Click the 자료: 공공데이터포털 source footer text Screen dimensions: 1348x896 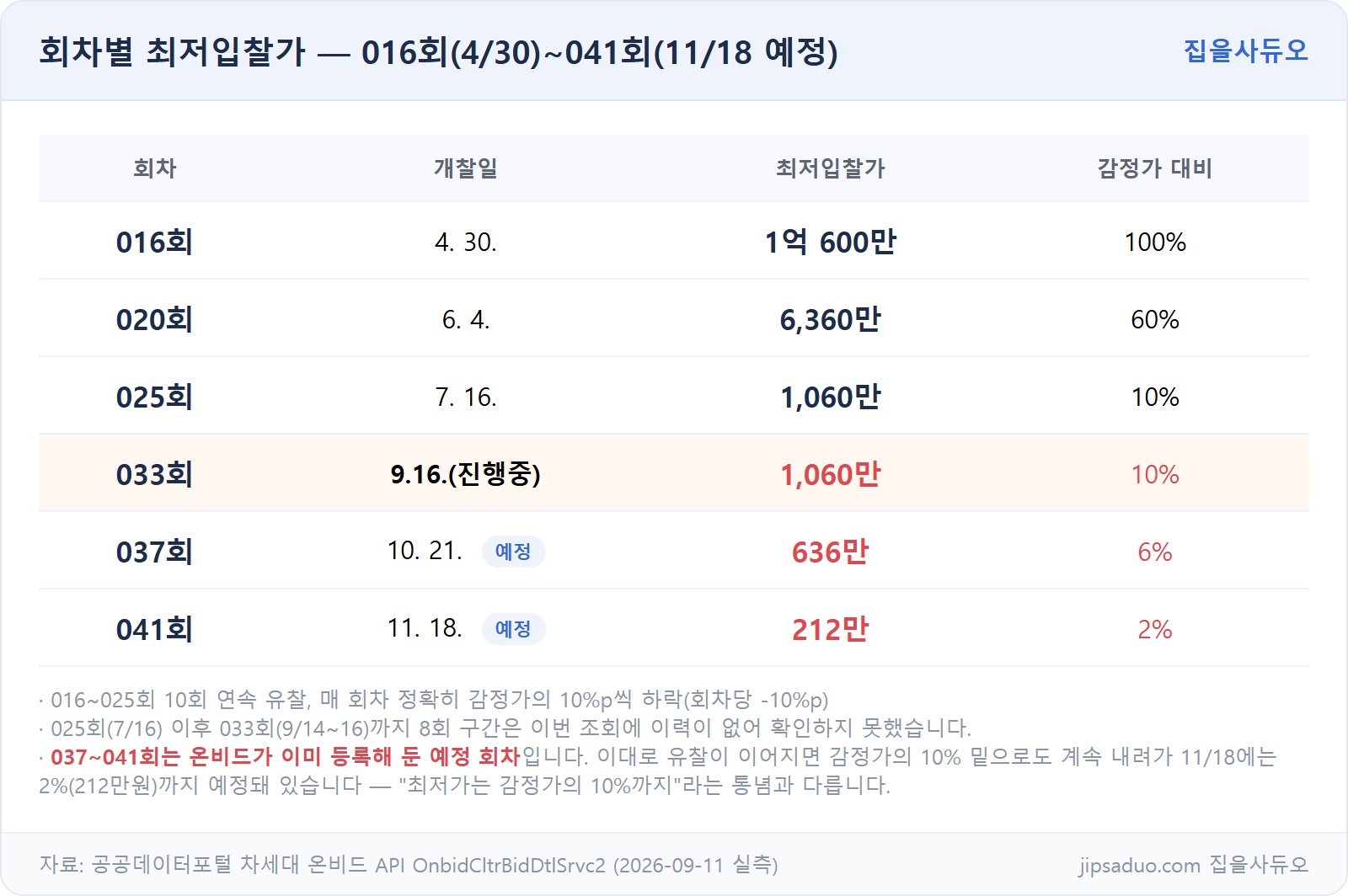coord(409,865)
